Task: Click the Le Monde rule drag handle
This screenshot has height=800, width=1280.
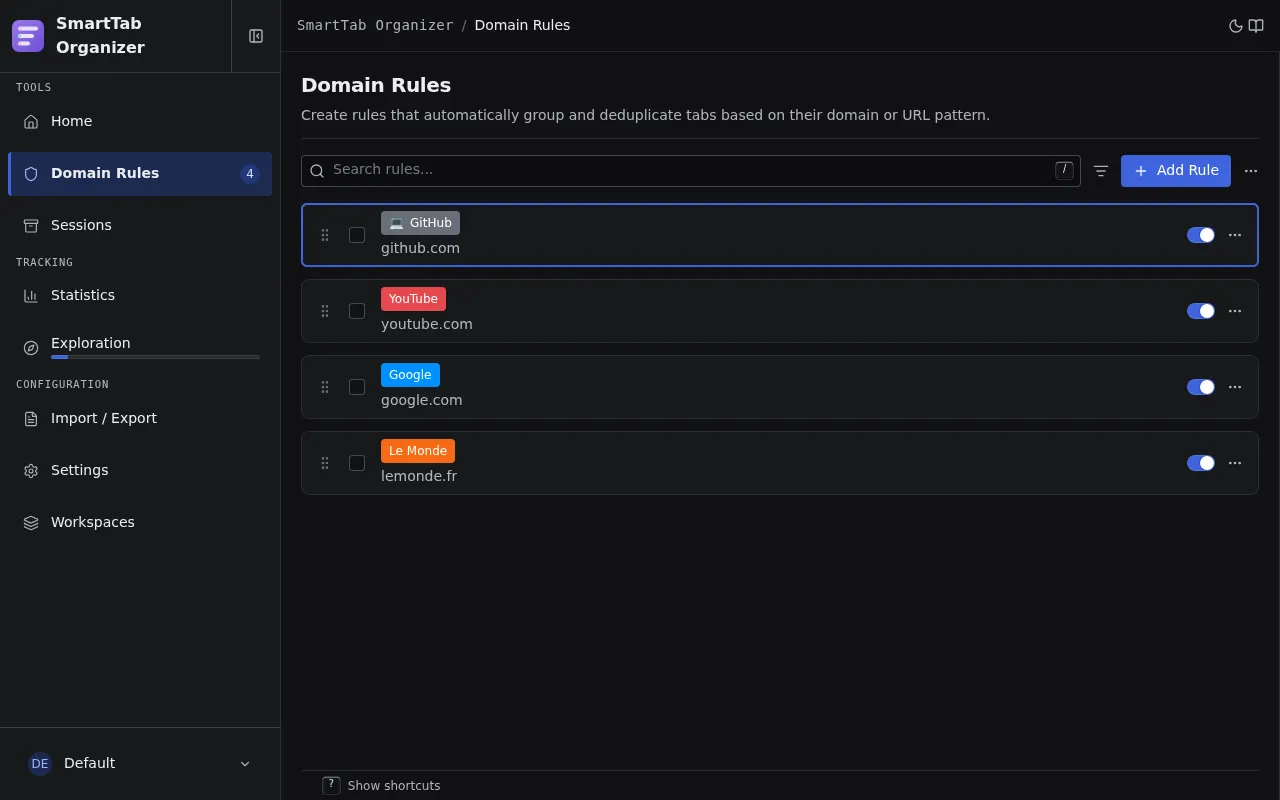Action: (x=325, y=463)
